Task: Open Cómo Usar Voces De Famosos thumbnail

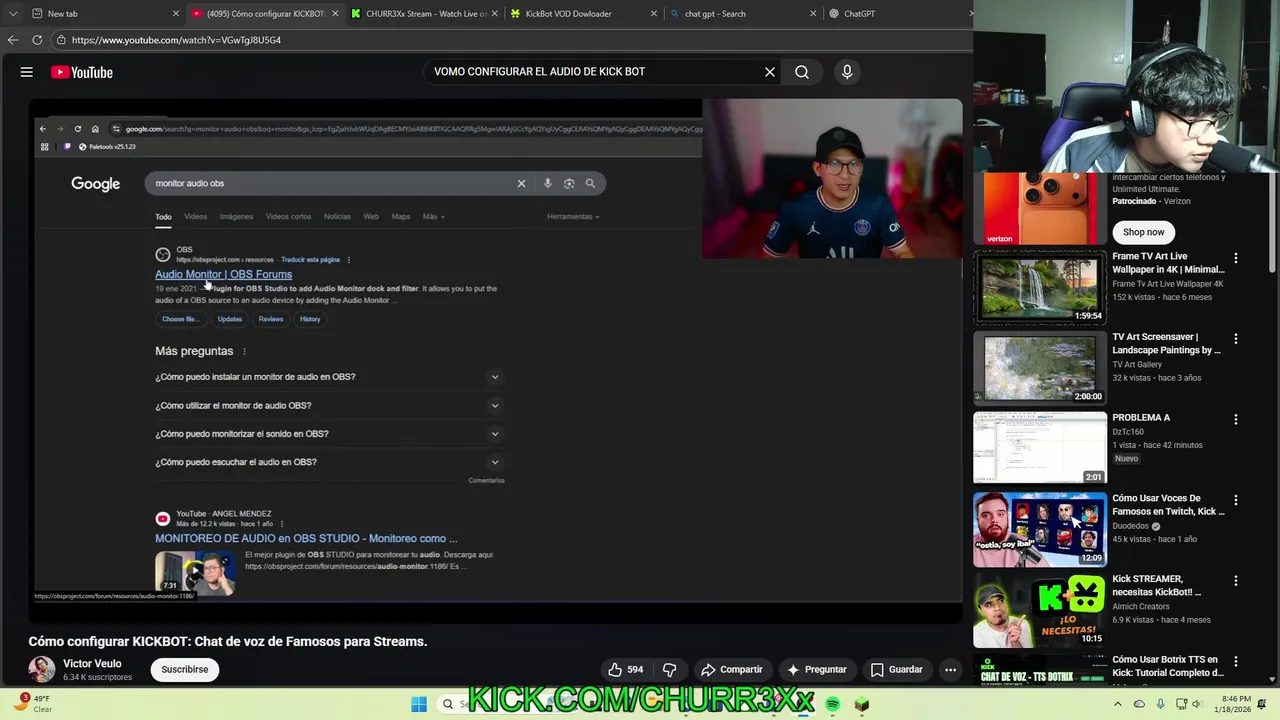Action: pos(1040,529)
